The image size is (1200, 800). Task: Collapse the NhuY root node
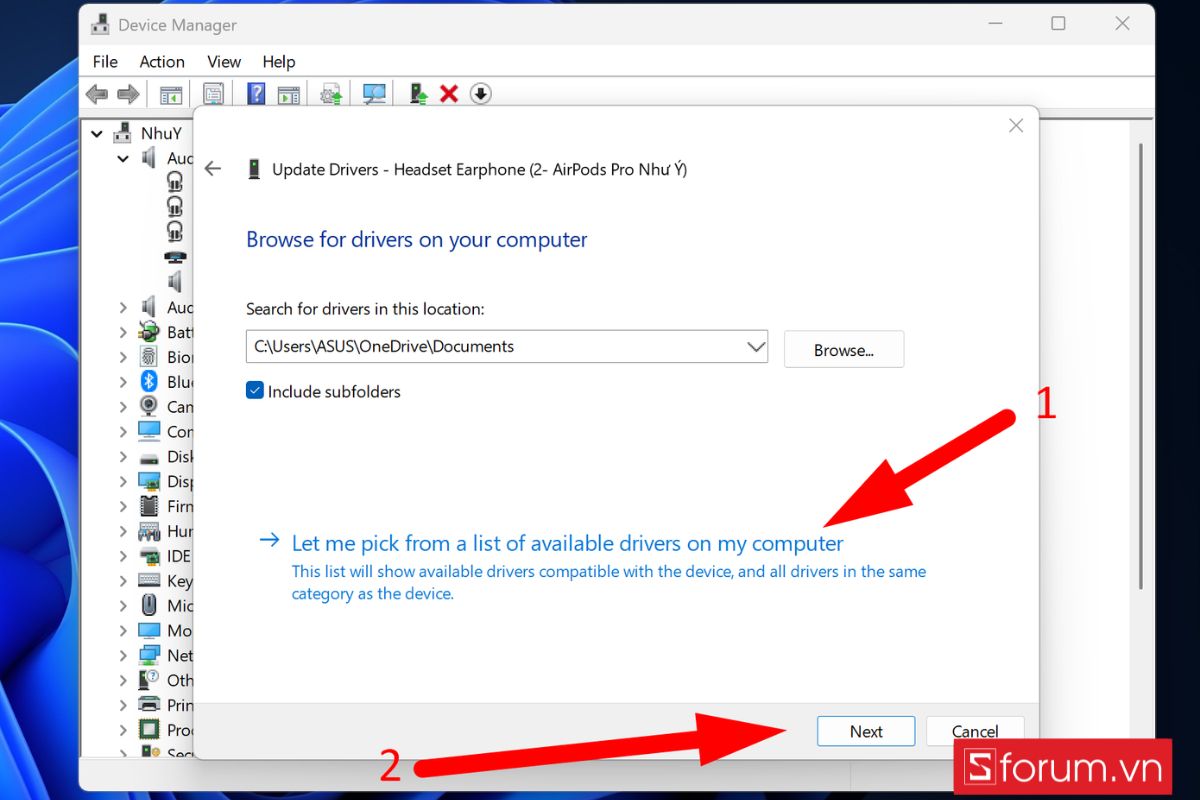tap(97, 133)
